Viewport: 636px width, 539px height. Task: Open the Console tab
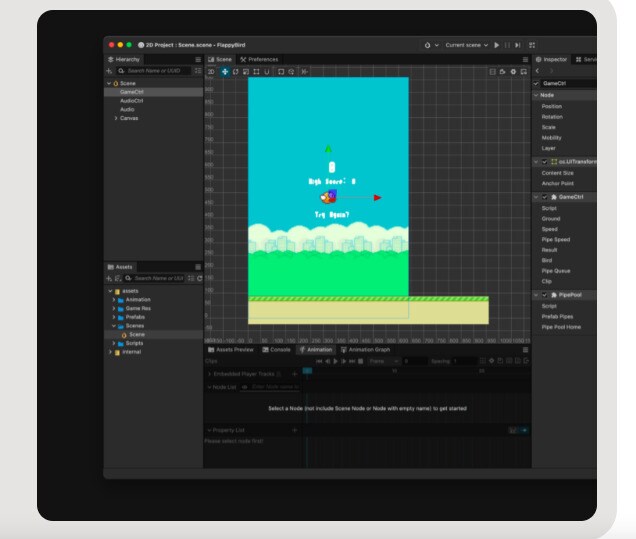click(x=279, y=349)
